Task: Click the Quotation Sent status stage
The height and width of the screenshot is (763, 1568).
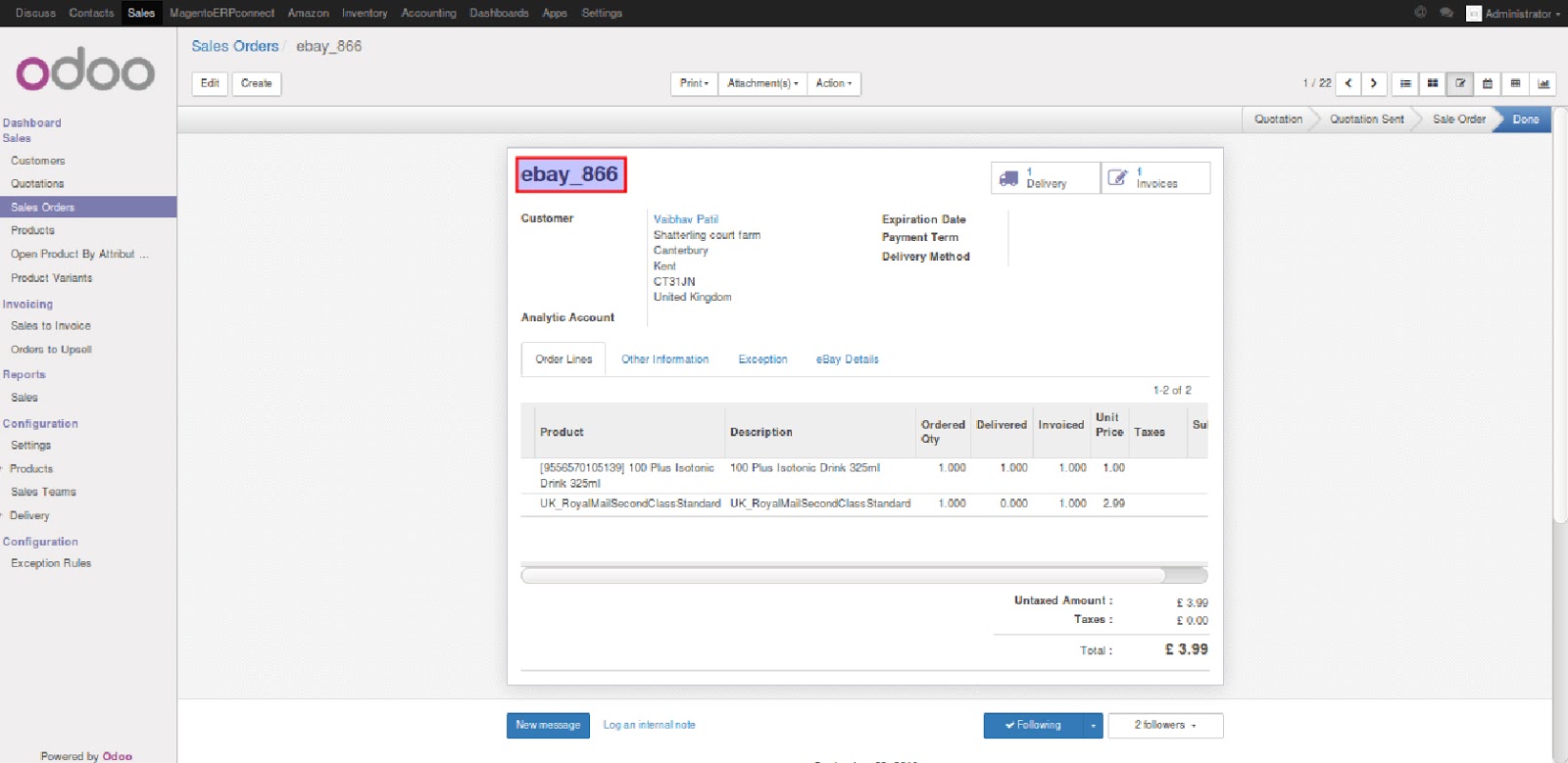Action: tap(1366, 119)
